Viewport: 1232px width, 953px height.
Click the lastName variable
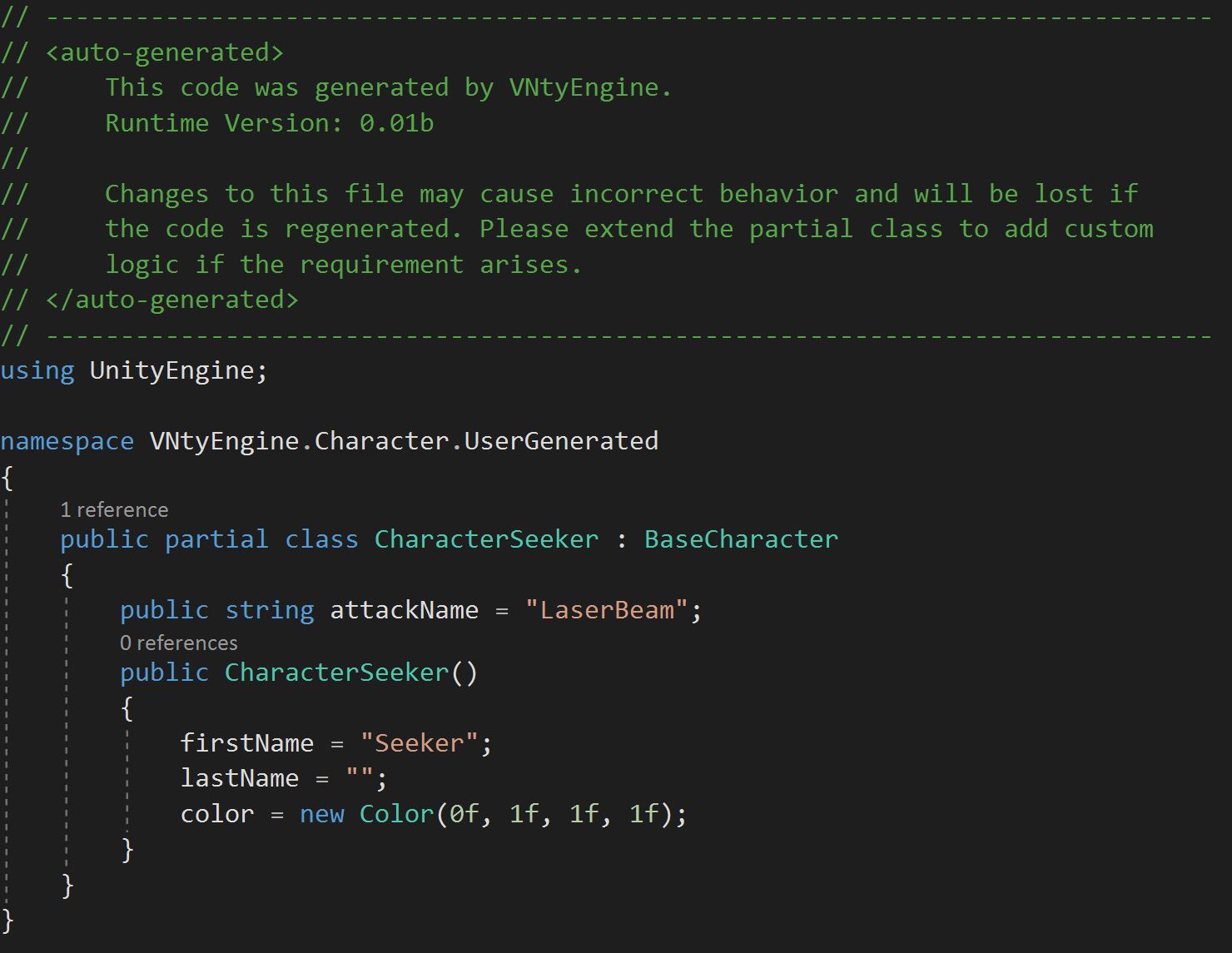coord(239,778)
